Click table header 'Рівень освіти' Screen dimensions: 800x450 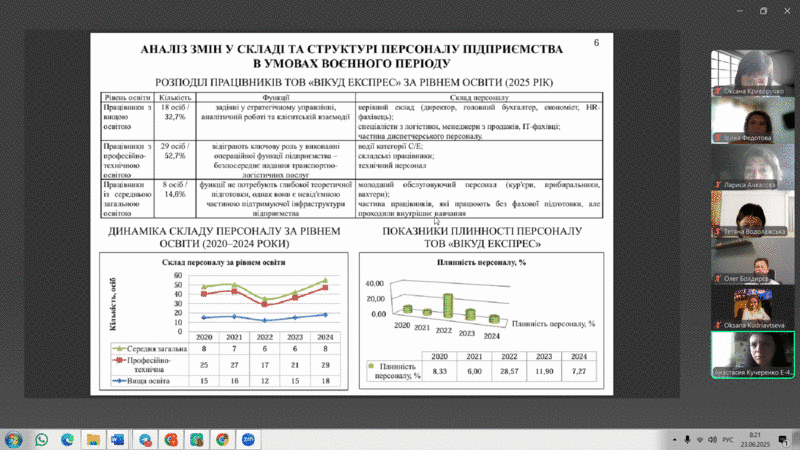click(x=128, y=97)
